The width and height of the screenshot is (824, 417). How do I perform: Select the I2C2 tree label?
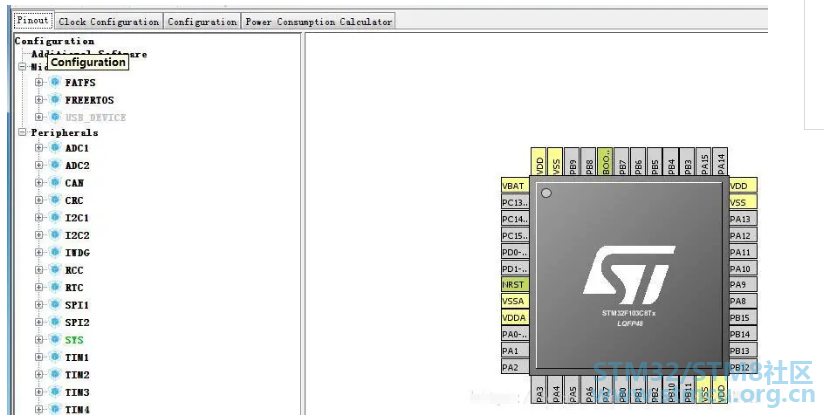click(77, 235)
